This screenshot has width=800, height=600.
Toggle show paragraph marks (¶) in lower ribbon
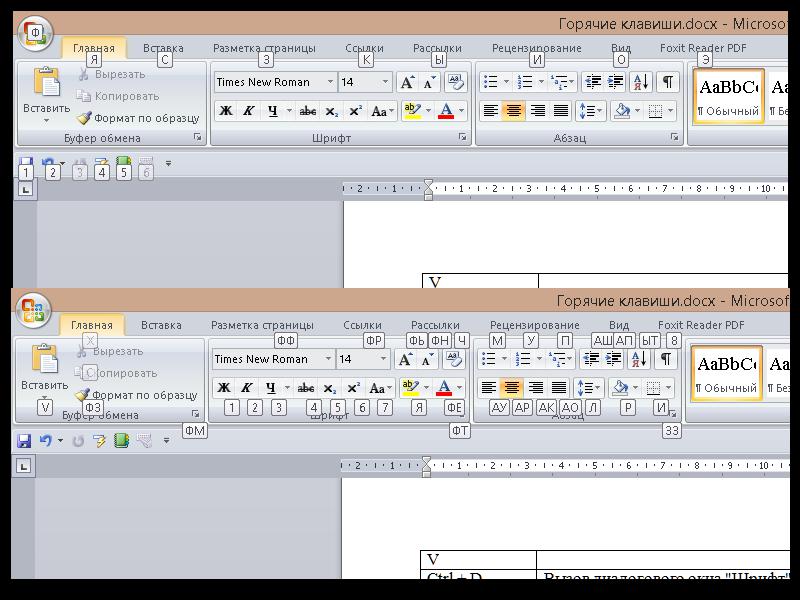point(665,359)
